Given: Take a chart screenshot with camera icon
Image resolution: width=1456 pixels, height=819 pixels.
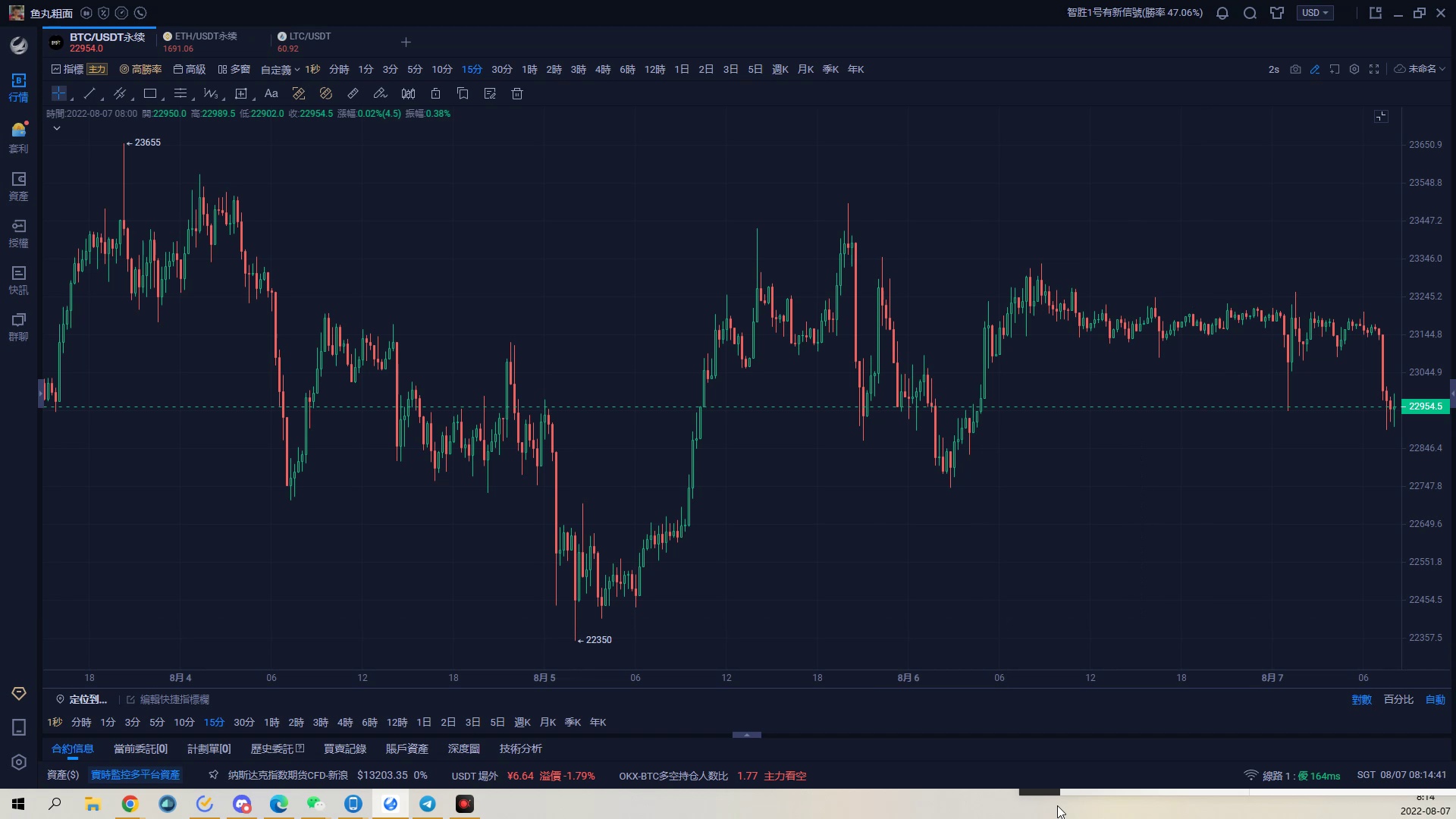Looking at the screenshot, I should pyautogui.click(x=1295, y=69).
